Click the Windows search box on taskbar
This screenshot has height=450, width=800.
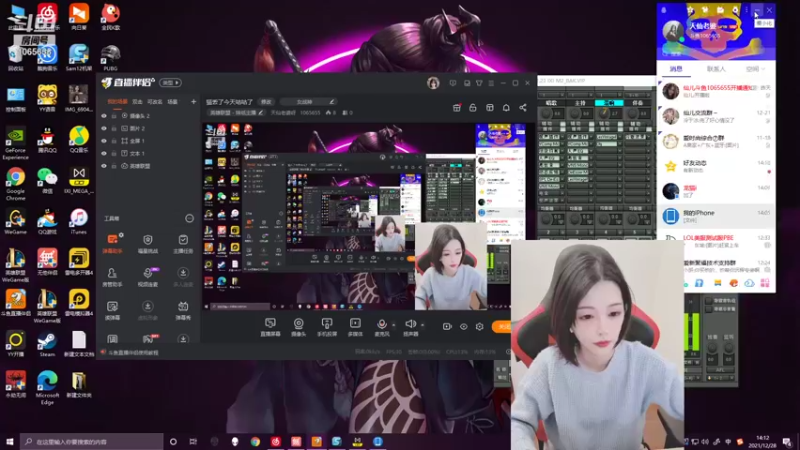[92, 441]
